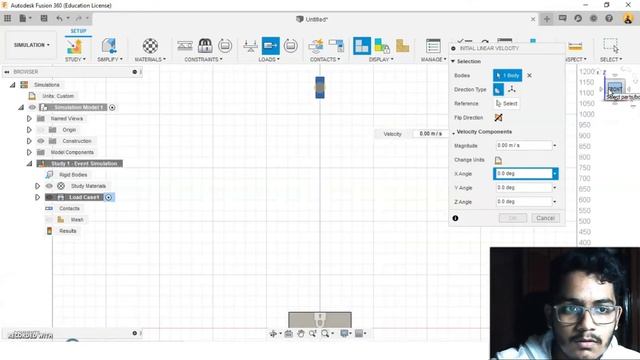640x360 pixels.
Task: Select the third Loads tool icon
Action: point(291,46)
